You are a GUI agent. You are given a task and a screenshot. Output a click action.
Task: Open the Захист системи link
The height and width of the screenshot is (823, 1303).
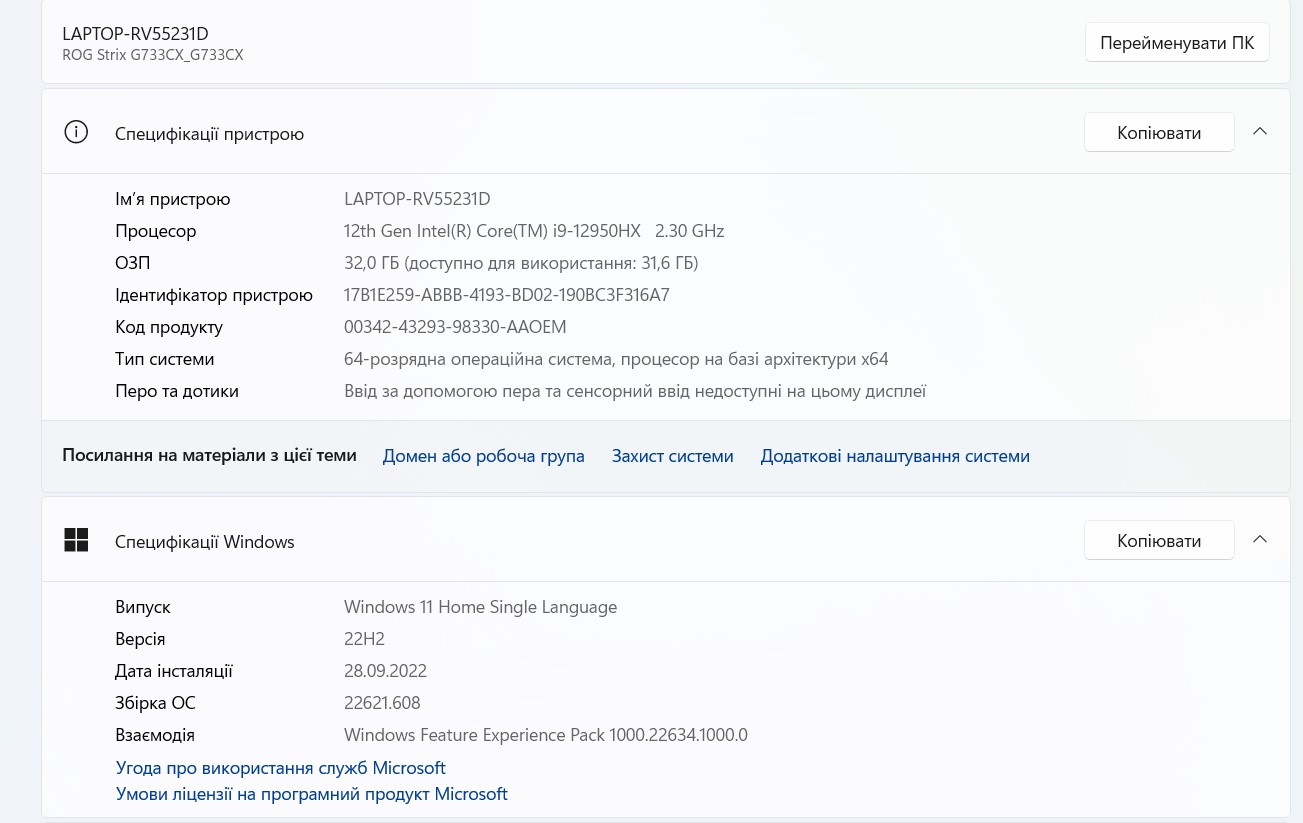(672, 456)
